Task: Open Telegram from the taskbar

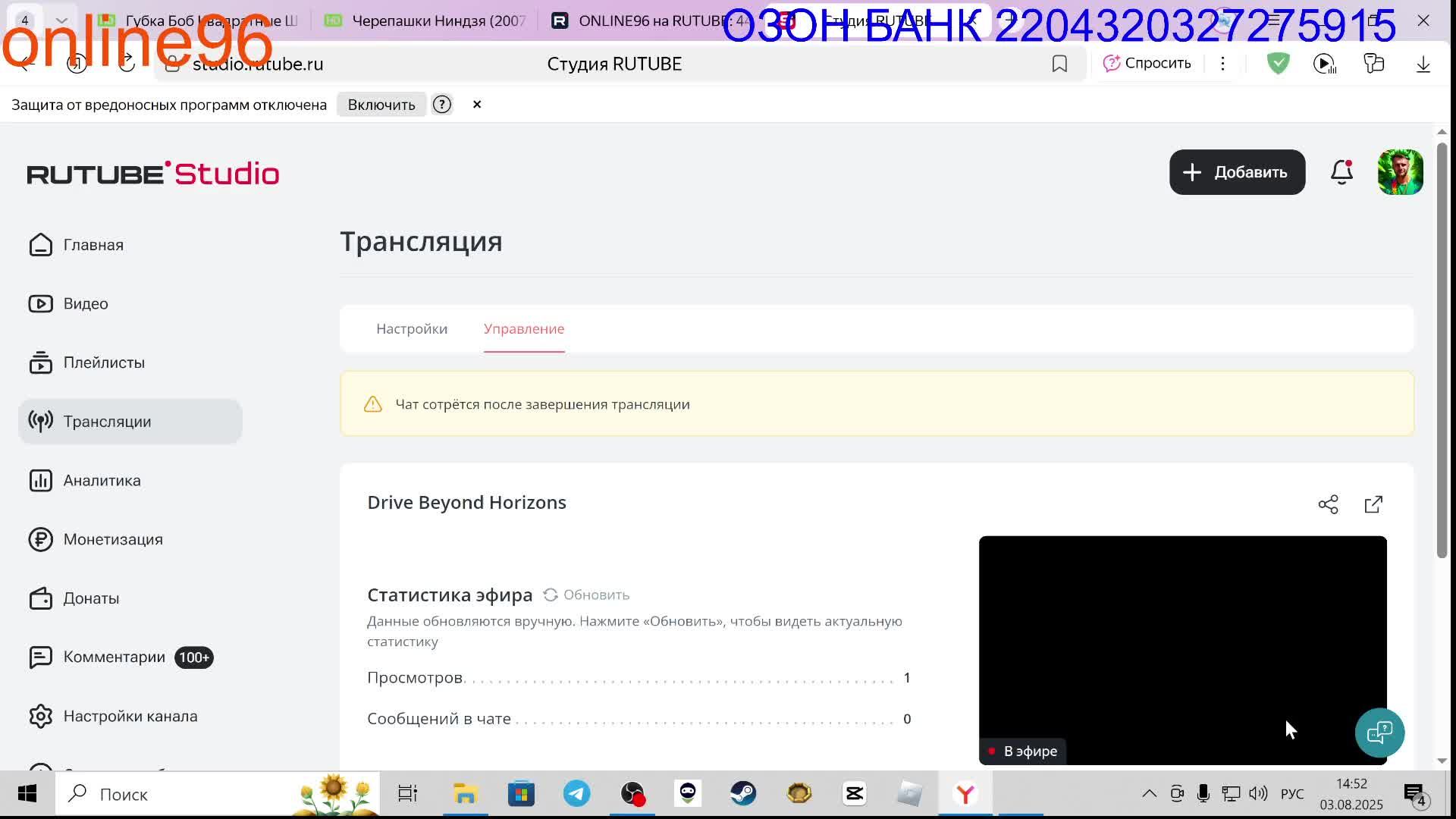Action: coord(576,794)
